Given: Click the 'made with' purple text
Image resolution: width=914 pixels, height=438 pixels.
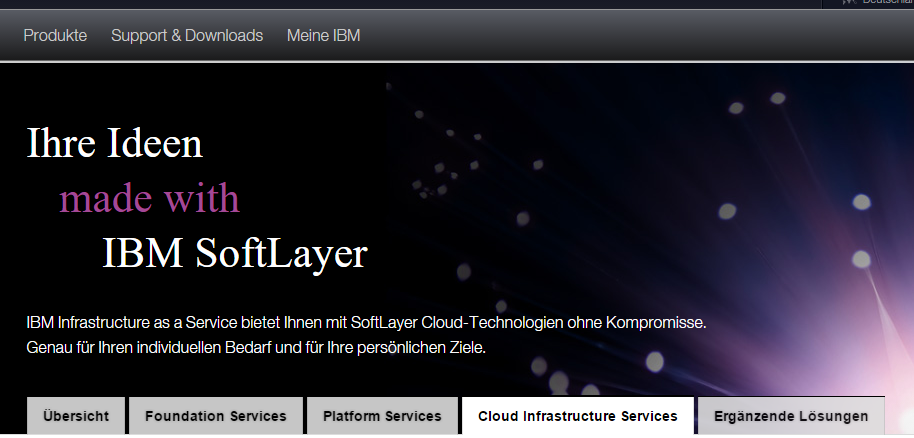Looking at the screenshot, I should pos(150,198).
